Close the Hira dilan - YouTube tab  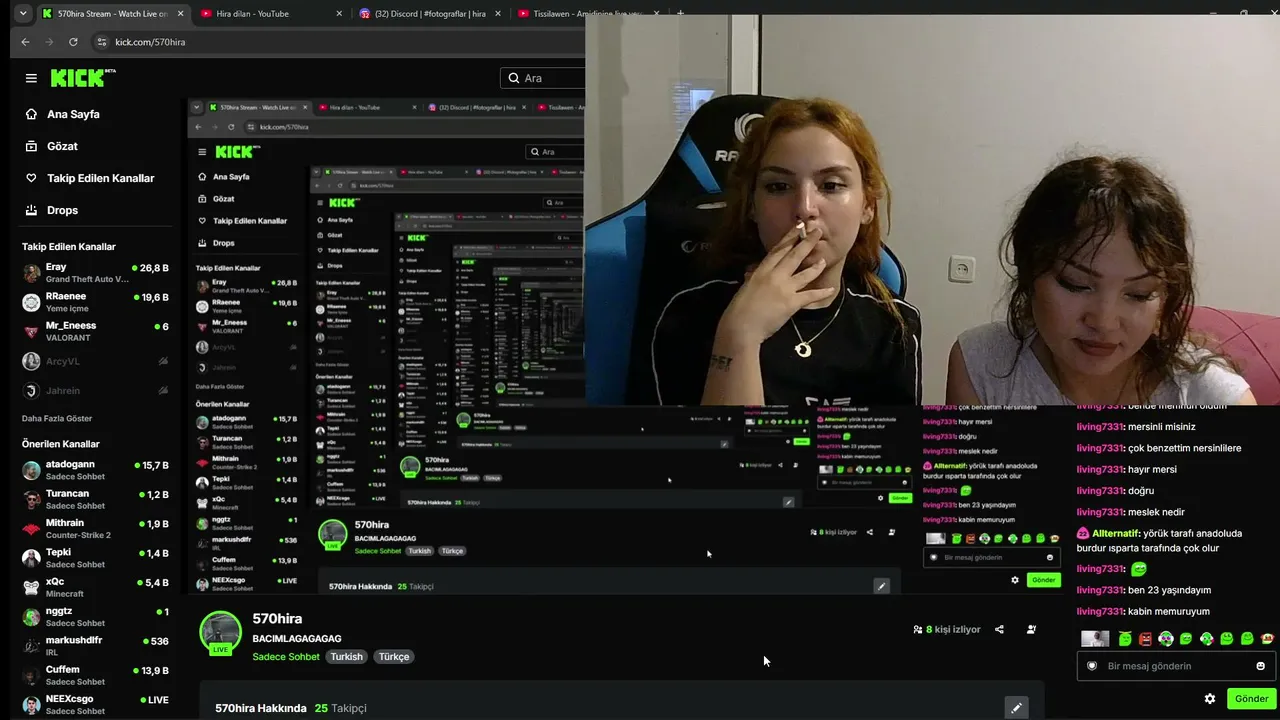pyautogui.click(x=339, y=14)
